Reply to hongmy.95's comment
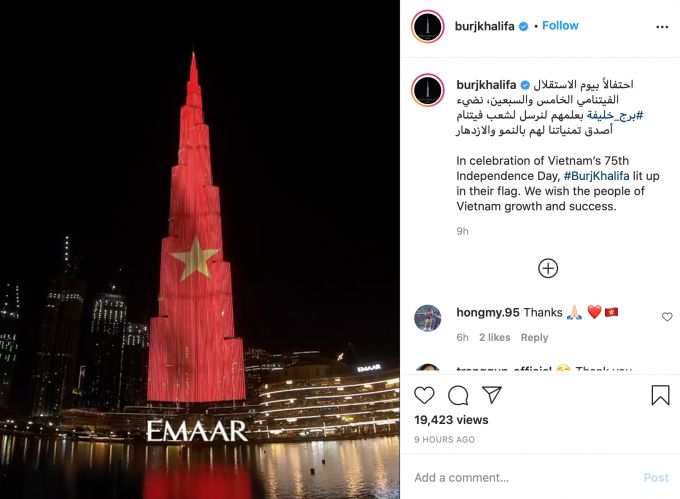680x499 pixels. tap(534, 337)
